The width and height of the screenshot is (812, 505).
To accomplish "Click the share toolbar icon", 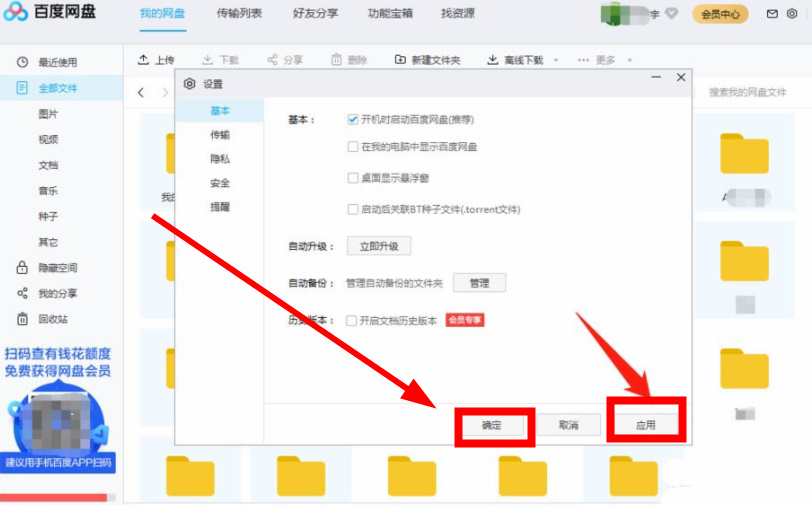I will click(272, 60).
